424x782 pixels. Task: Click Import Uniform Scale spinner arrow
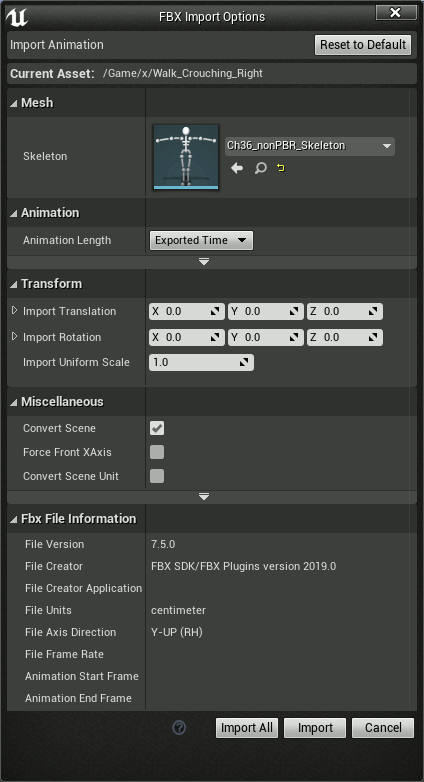coord(244,363)
